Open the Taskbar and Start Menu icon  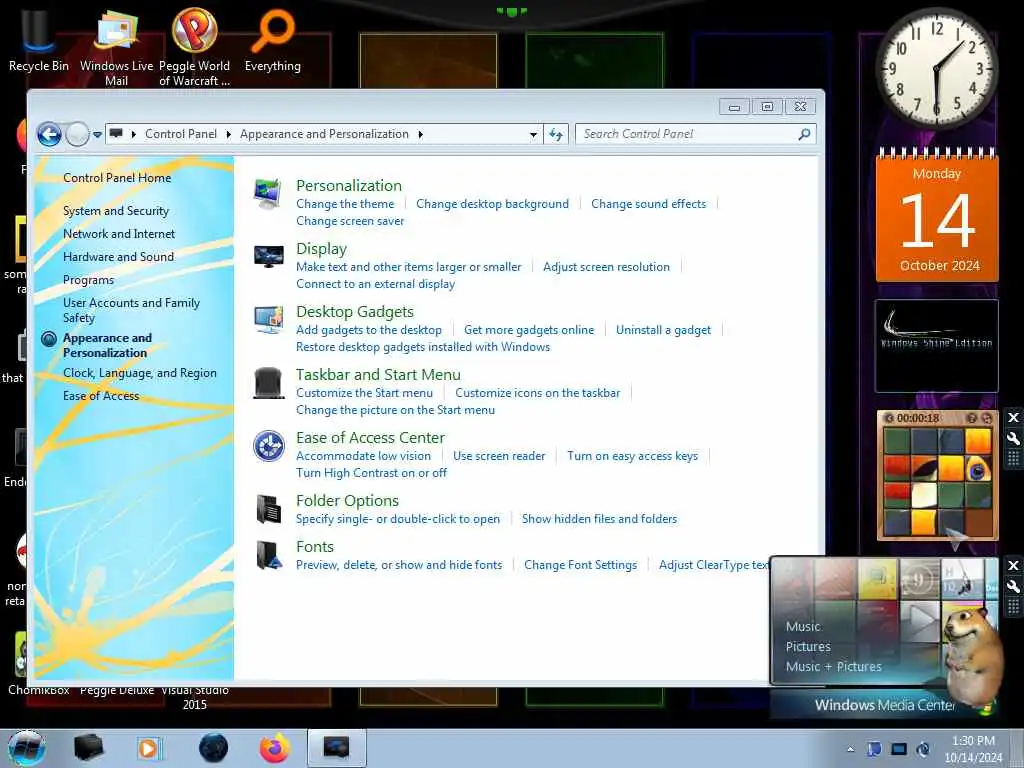(x=268, y=383)
